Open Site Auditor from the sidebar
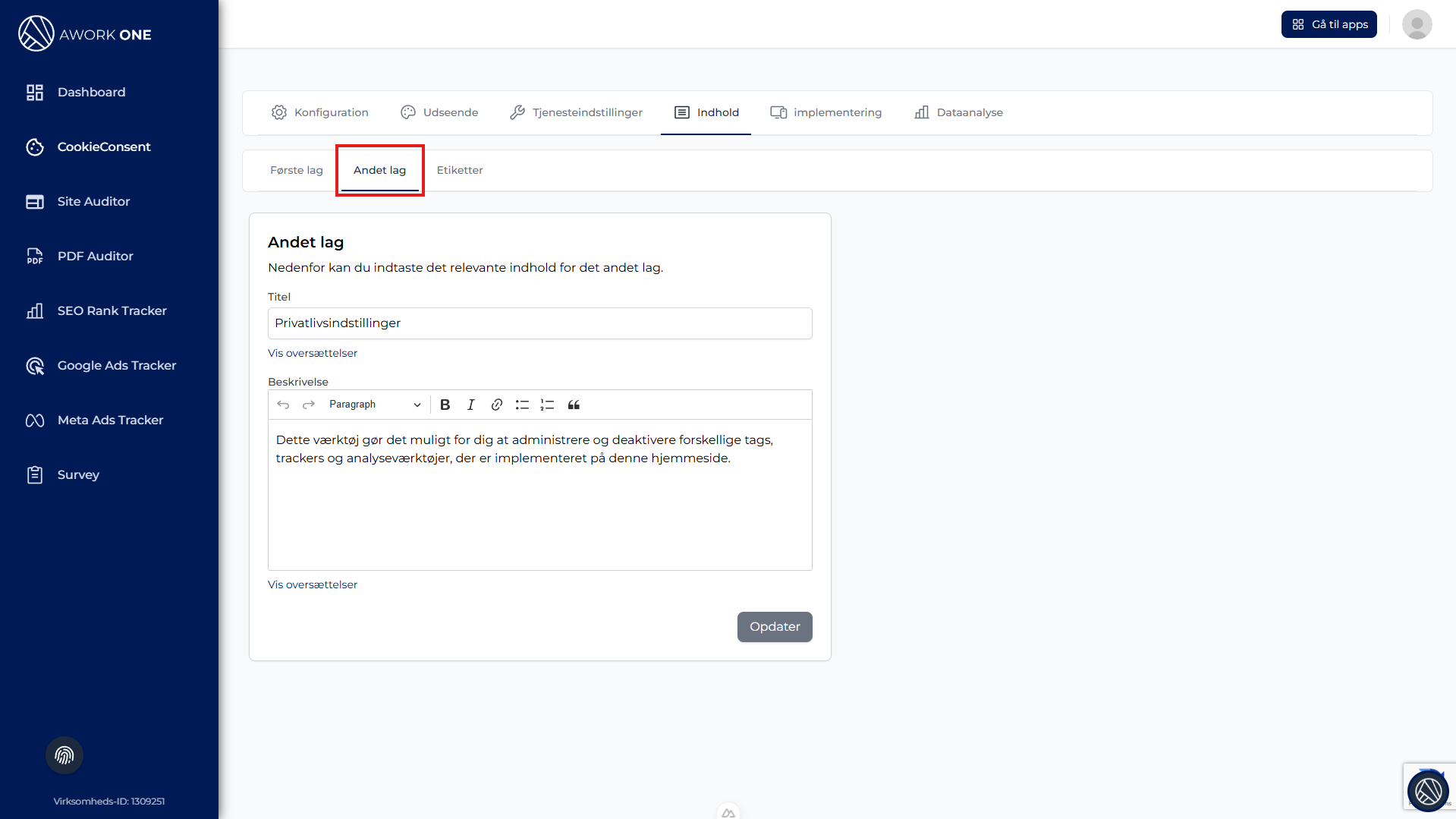1456x819 pixels. coord(93,201)
